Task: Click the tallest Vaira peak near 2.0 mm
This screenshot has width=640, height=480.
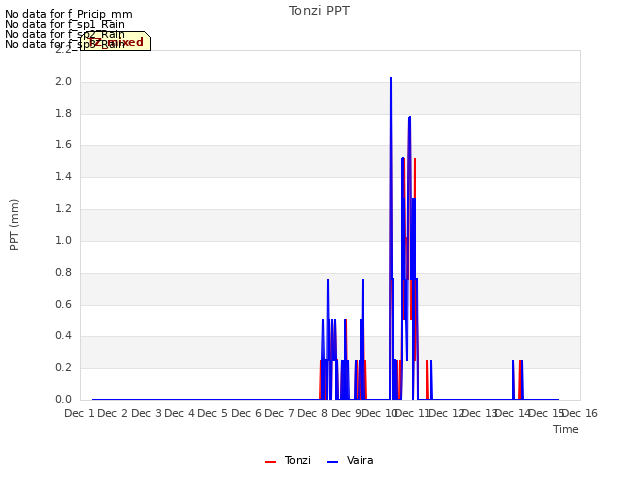Action: point(391,78)
